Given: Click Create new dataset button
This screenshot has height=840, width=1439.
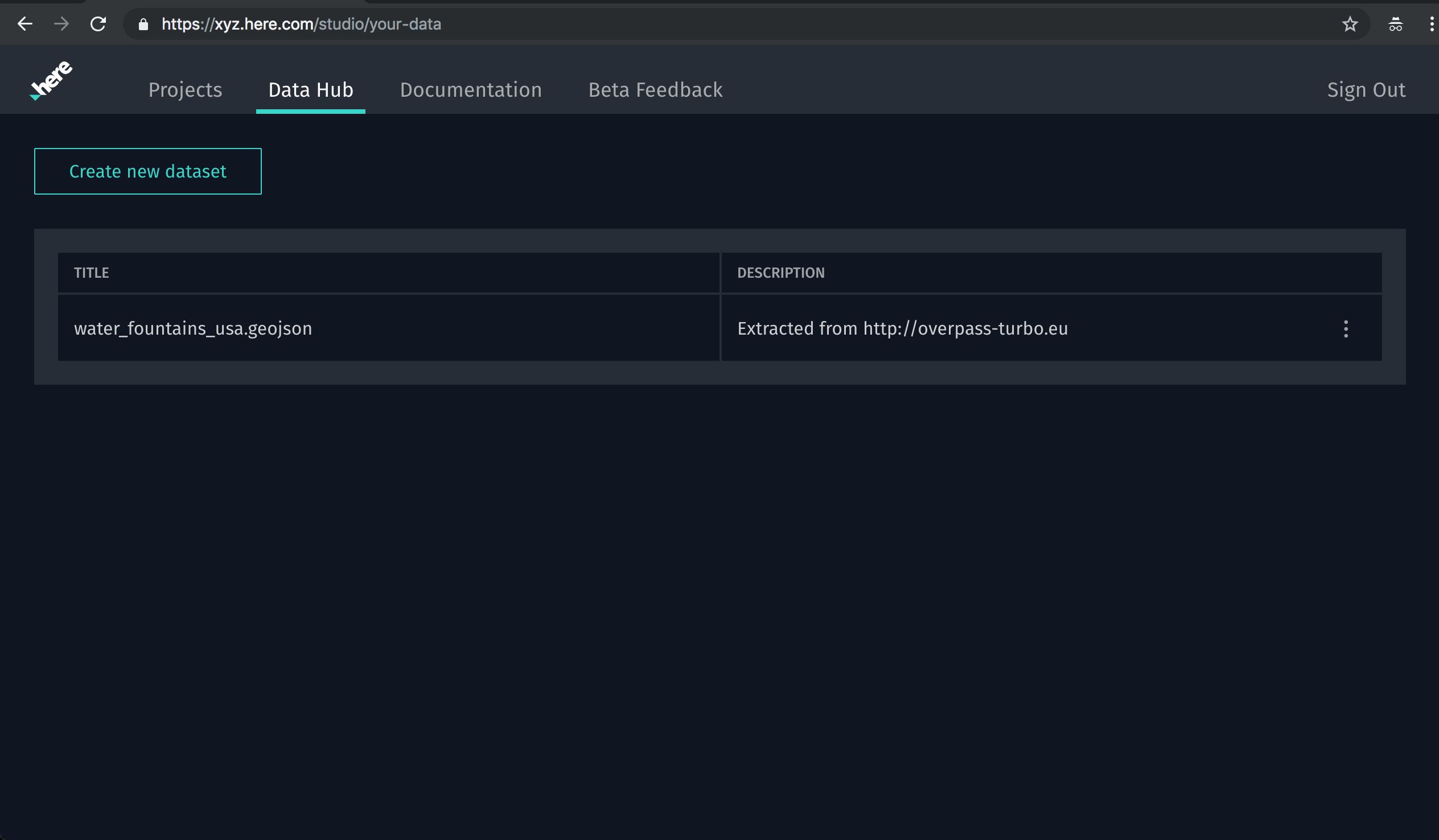Looking at the screenshot, I should (x=148, y=171).
